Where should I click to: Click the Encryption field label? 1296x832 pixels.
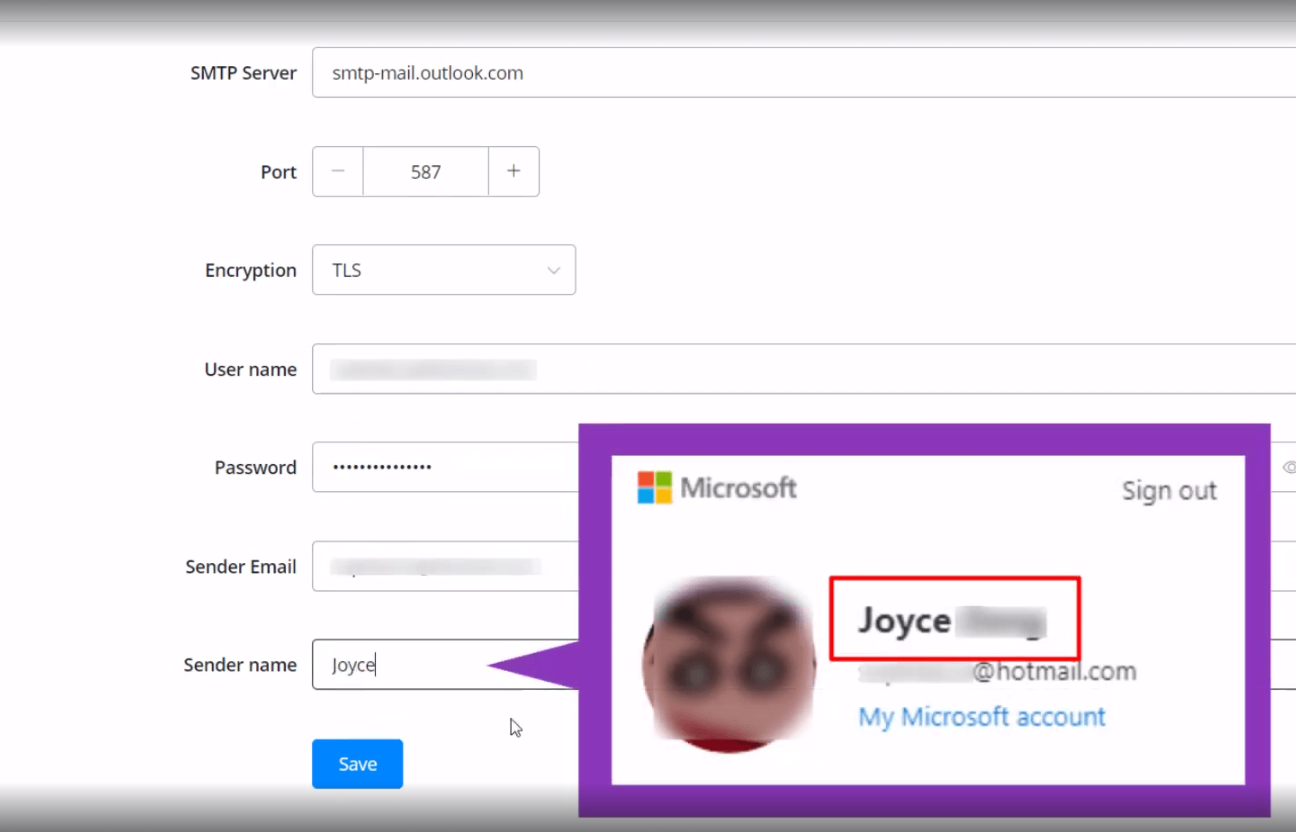[x=250, y=270]
